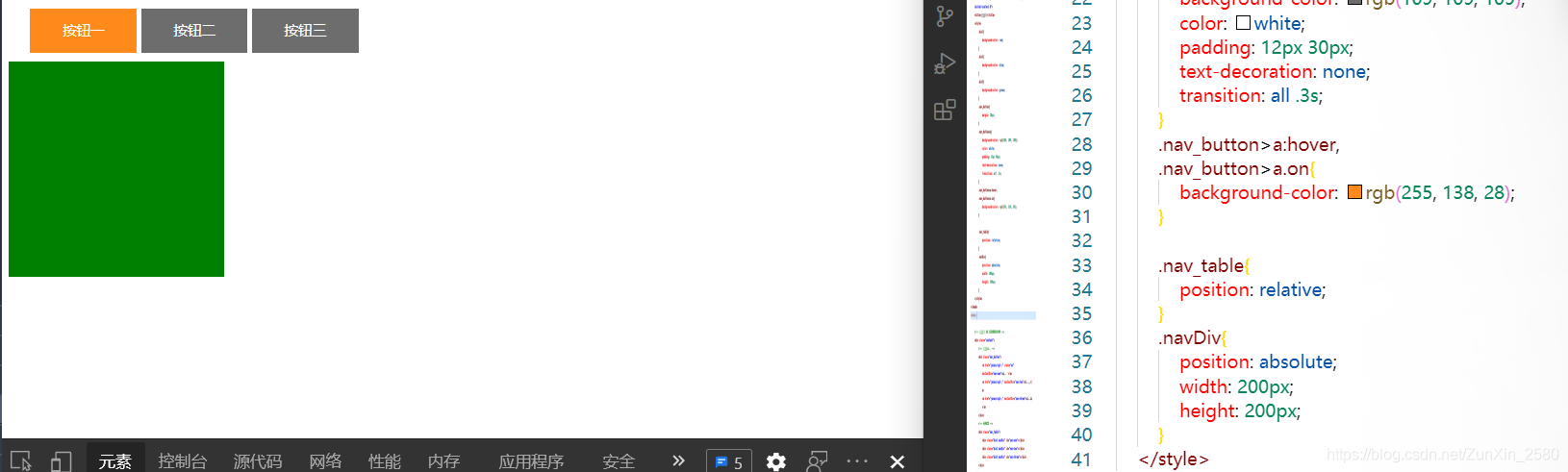
Task: Switch to 元素 DevTools tab
Action: click(x=115, y=461)
